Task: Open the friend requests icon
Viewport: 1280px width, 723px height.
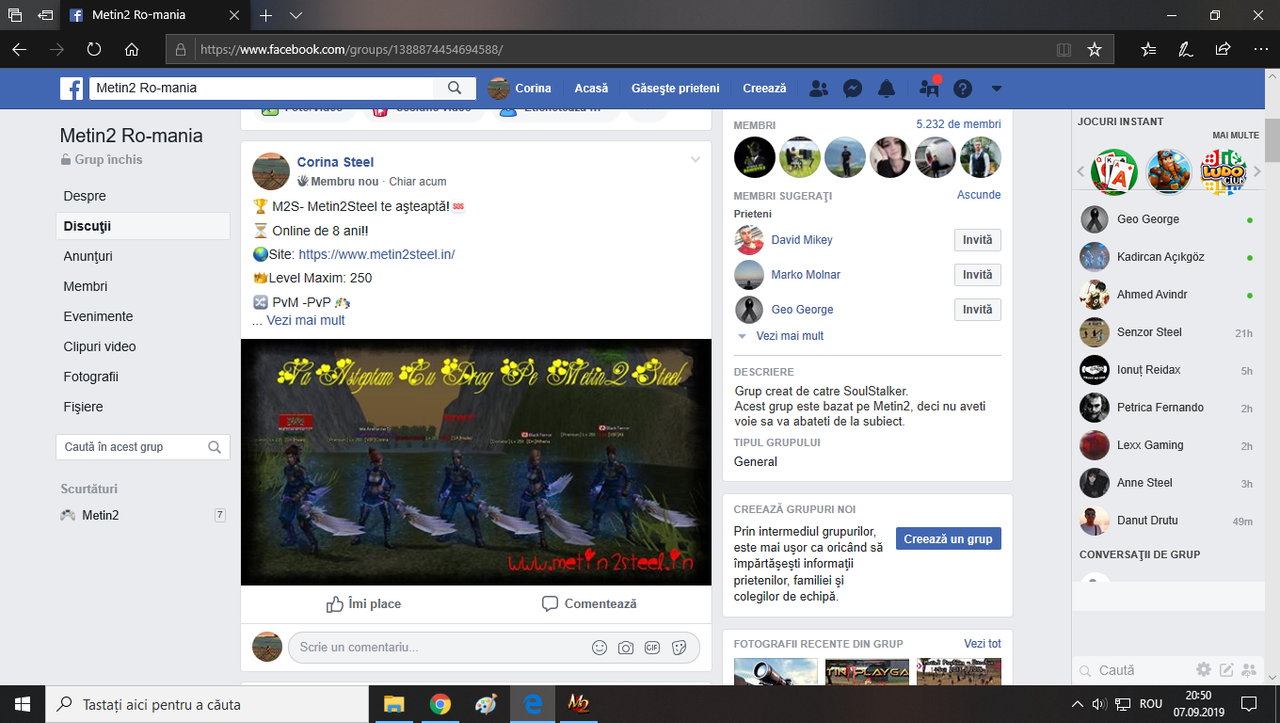Action: click(818, 88)
